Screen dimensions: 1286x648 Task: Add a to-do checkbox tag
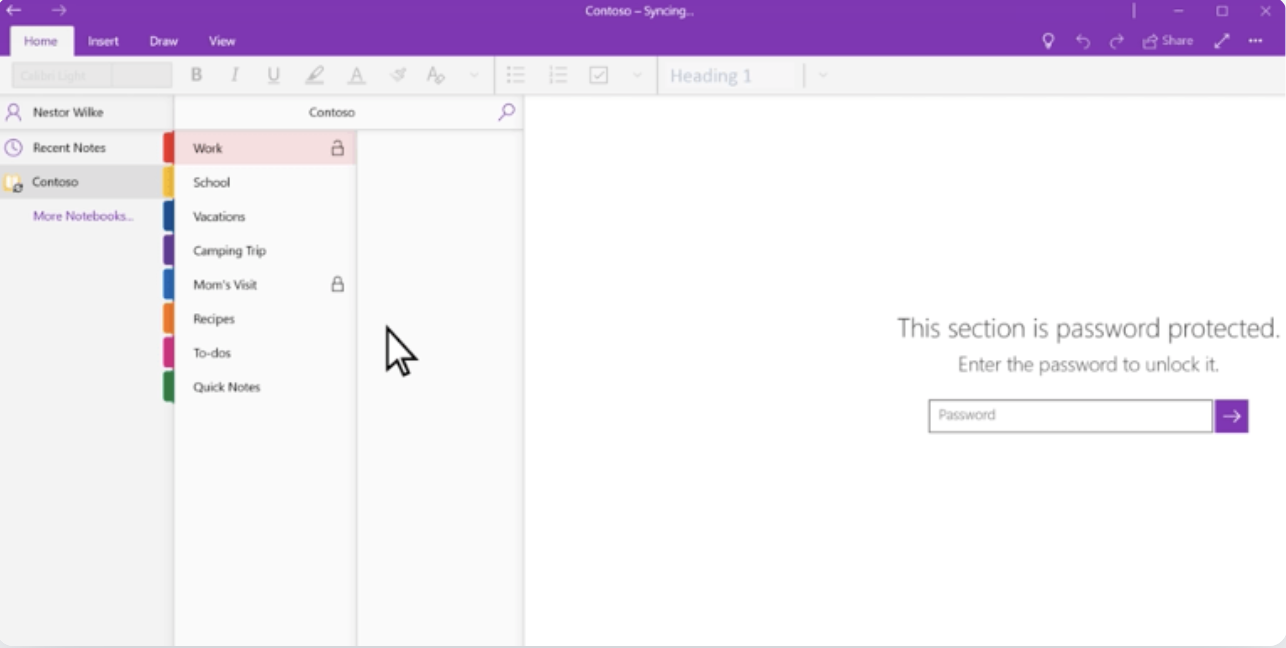(x=599, y=75)
